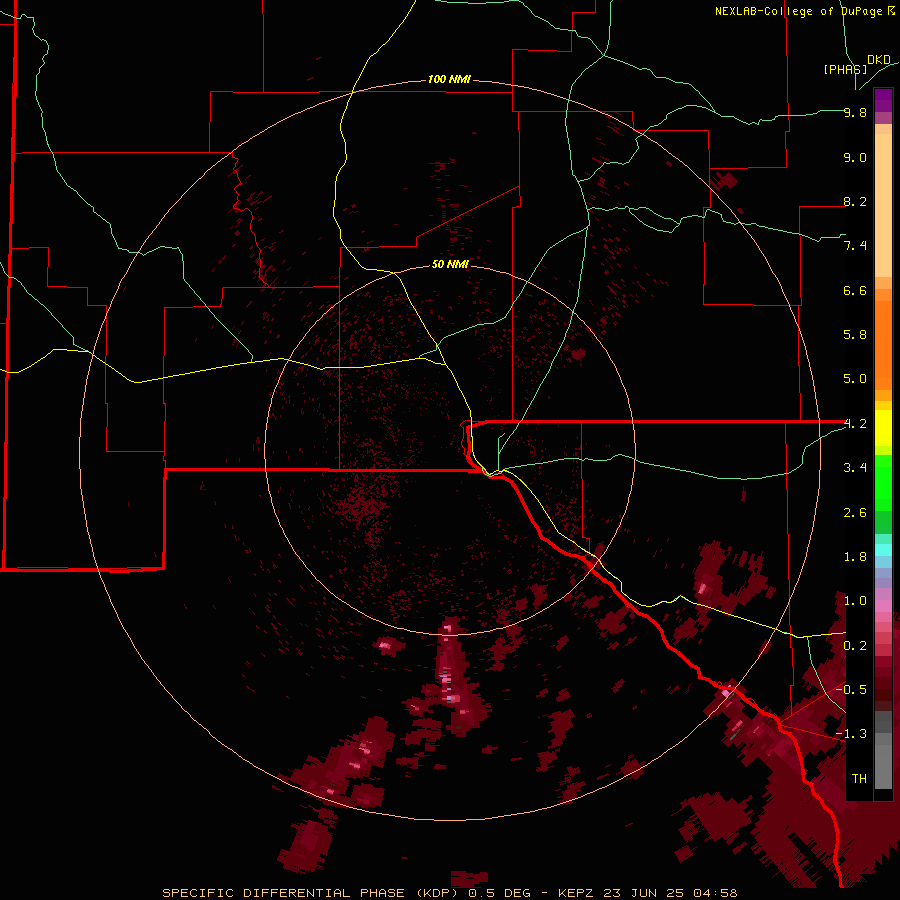The image size is (900, 900).
Task: Click the 4.2 value on the color scale
Action: (855, 424)
